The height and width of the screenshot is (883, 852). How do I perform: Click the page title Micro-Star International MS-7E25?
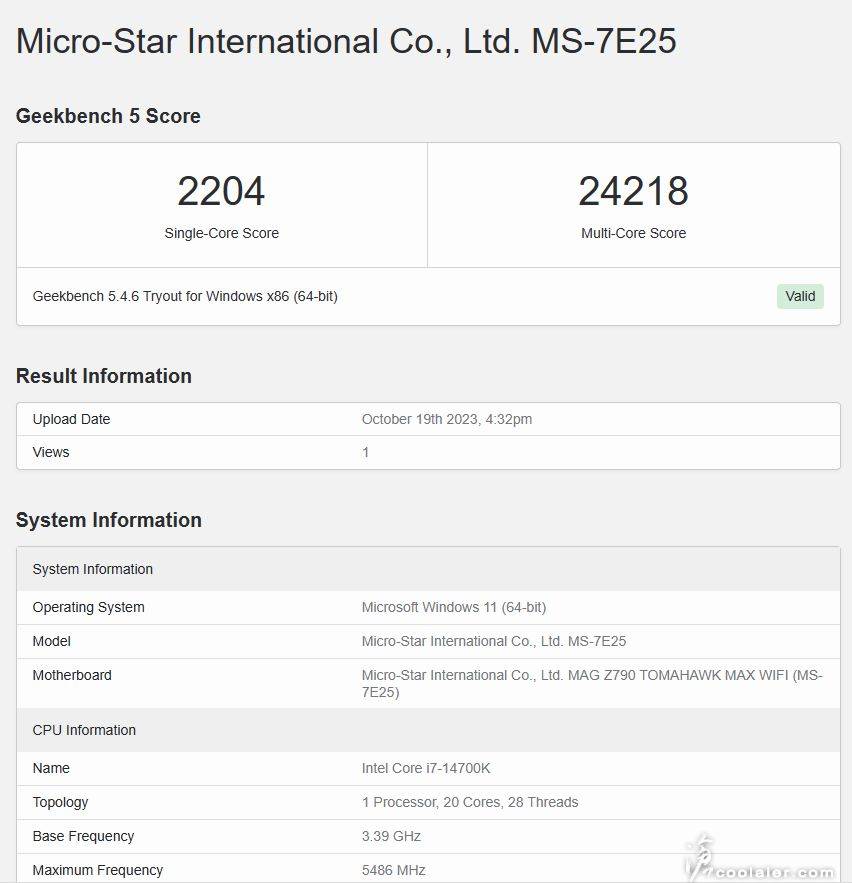point(346,41)
